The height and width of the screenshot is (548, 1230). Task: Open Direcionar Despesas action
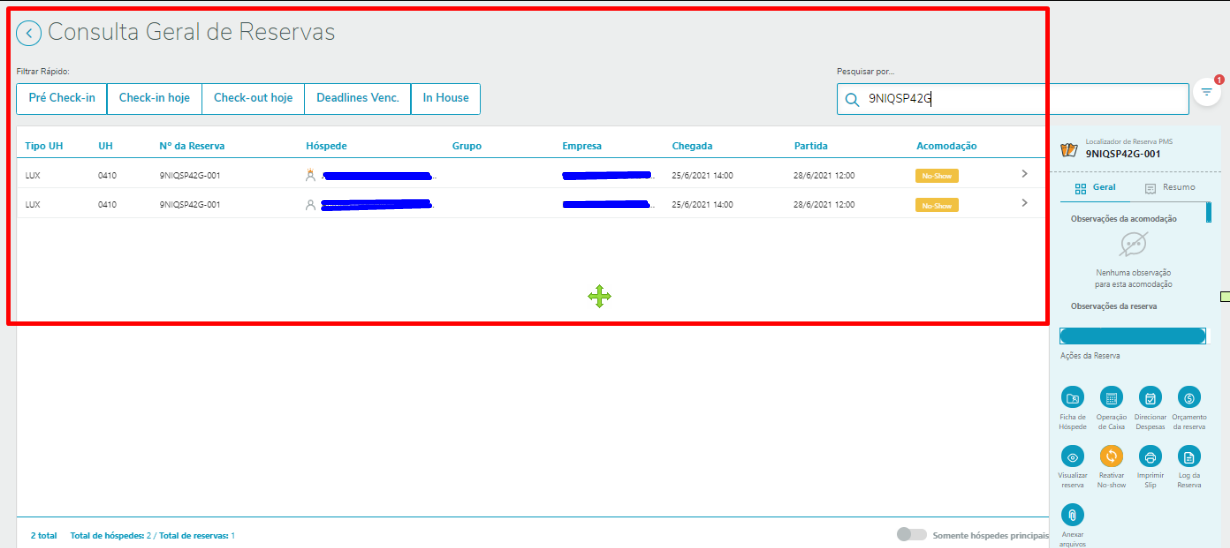1150,397
